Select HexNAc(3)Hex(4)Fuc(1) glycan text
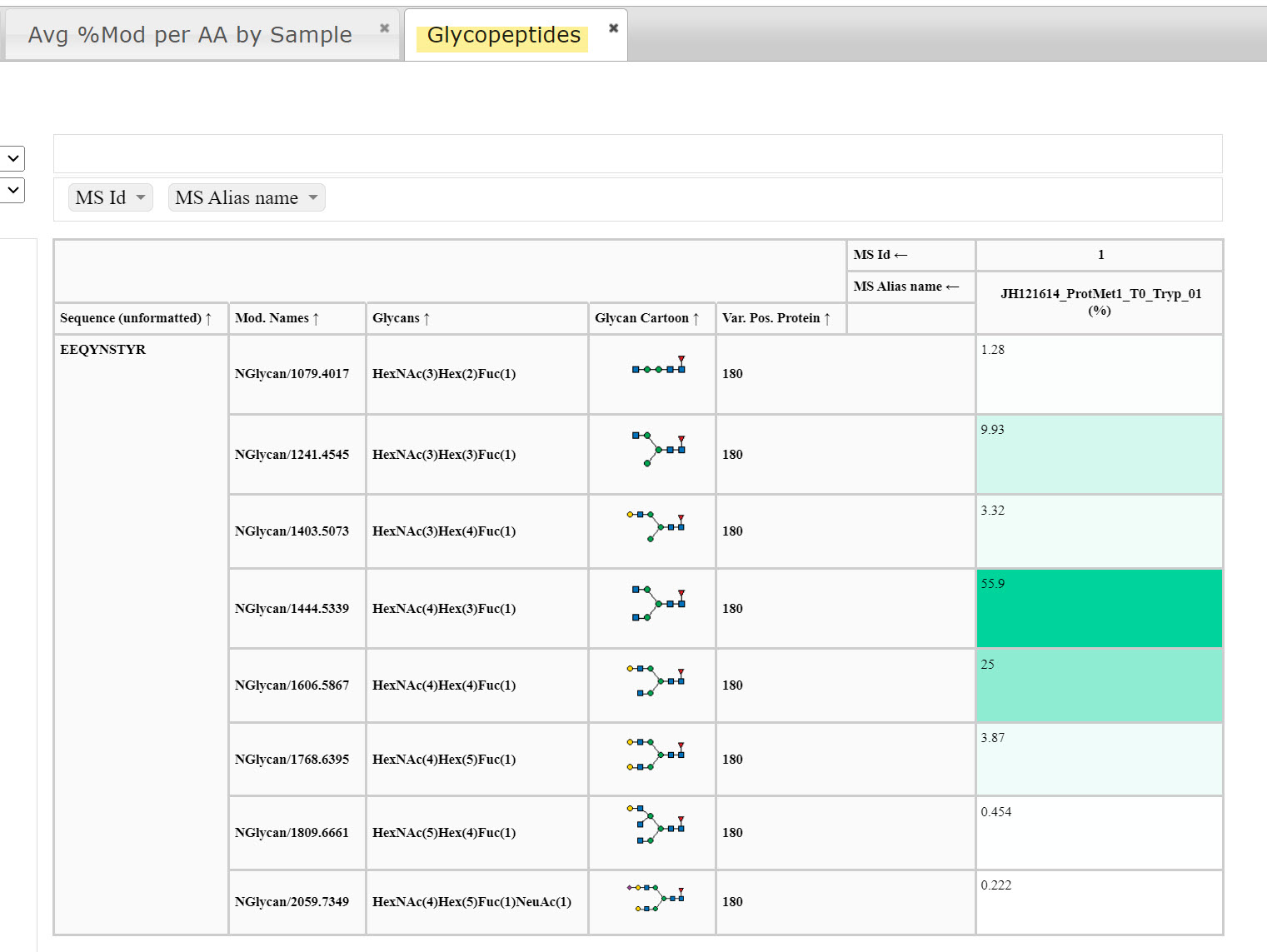Screen dimensions: 1267x952 pyautogui.click(x=444, y=531)
